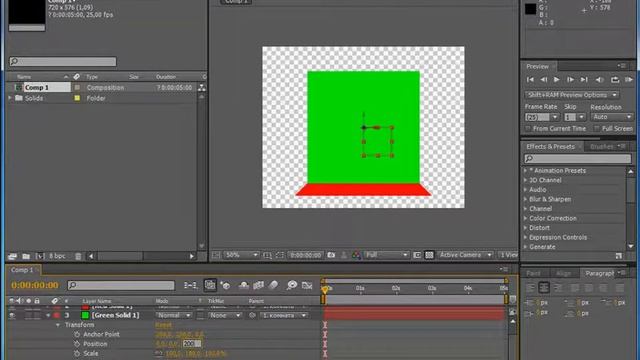Toggle the Motion Blur icon in timeline
Image resolution: width=640 pixels, height=360 pixels.
point(273,285)
